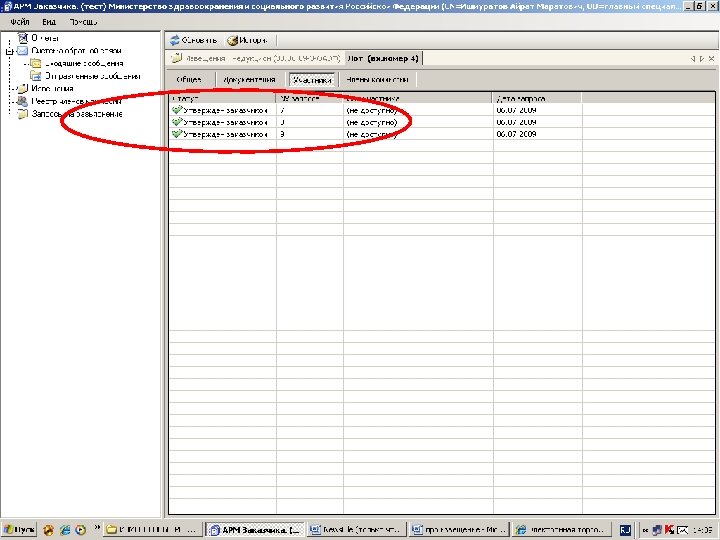The height and width of the screenshot is (540, 720).
Task: Click date 06.07.2009 in request 7 row
Action: (517, 110)
